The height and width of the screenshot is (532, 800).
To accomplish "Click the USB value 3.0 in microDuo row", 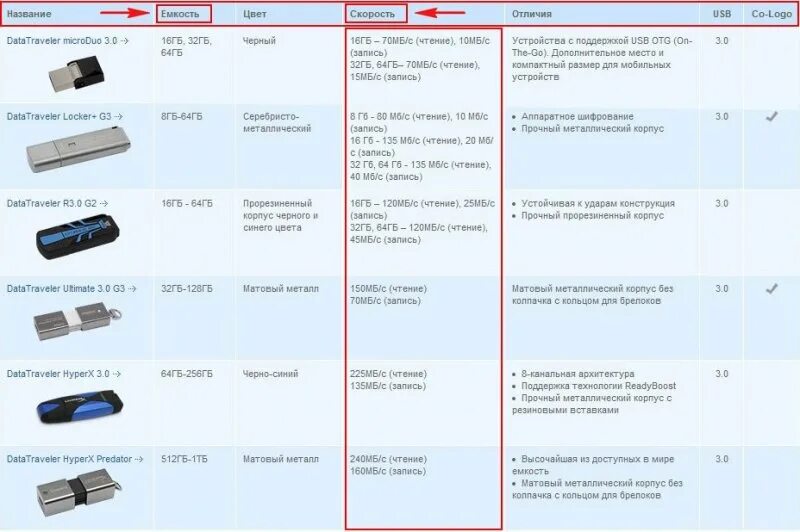I will [x=721, y=40].
